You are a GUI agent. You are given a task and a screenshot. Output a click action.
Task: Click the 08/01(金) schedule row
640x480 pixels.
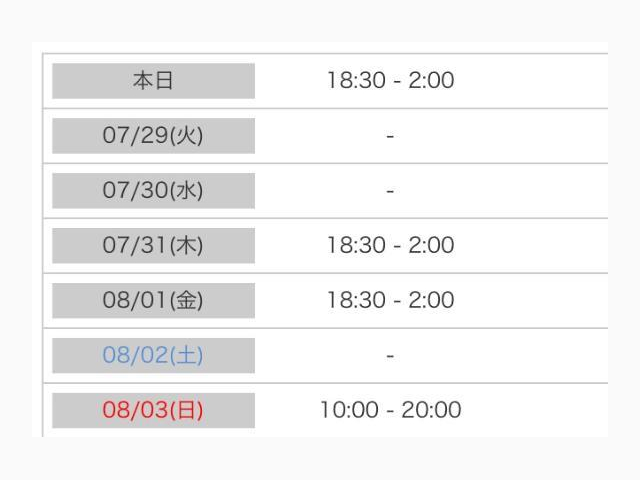coord(325,300)
